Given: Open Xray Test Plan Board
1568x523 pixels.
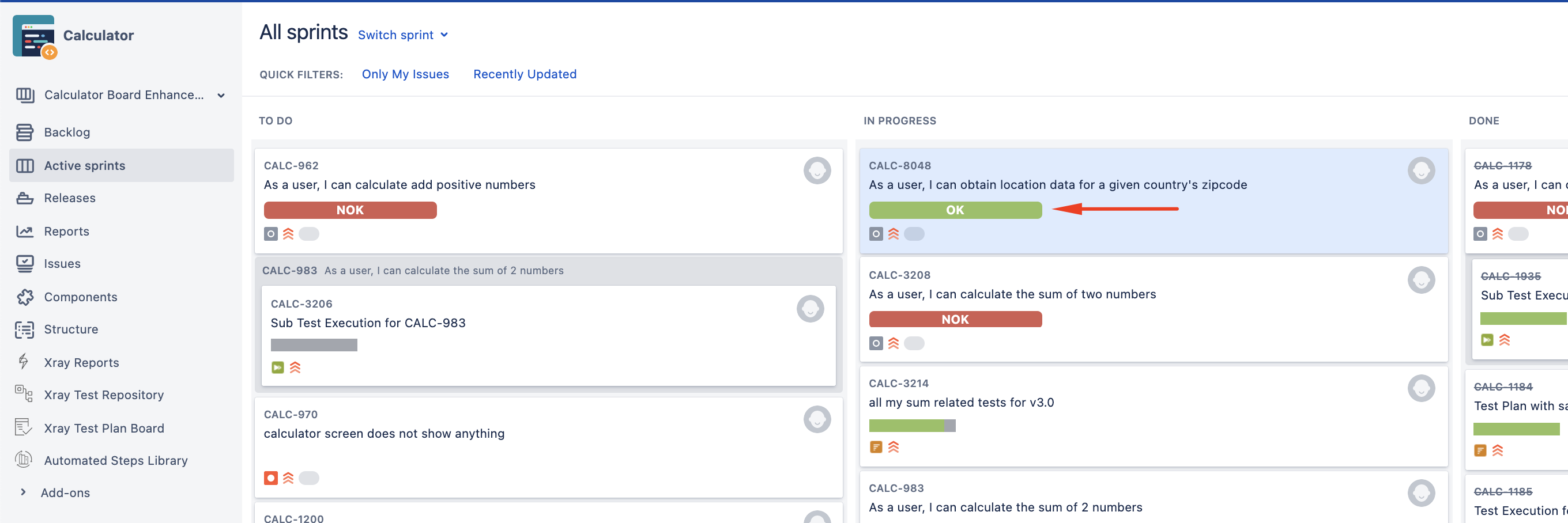Looking at the screenshot, I should coord(104,428).
